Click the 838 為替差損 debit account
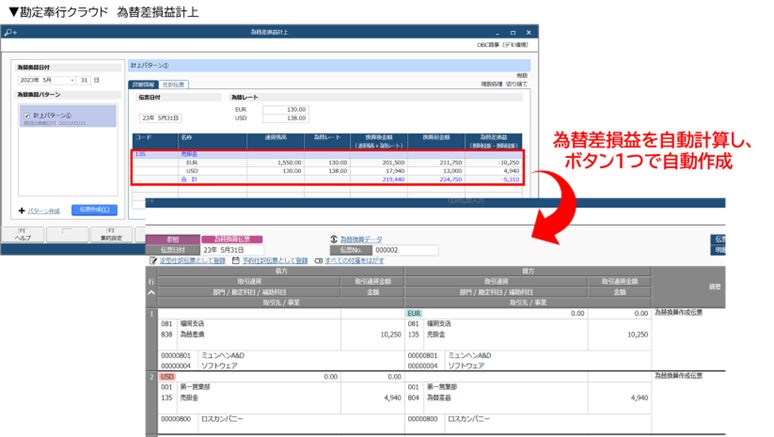Screen dimensions: 774x437 pos(183,334)
